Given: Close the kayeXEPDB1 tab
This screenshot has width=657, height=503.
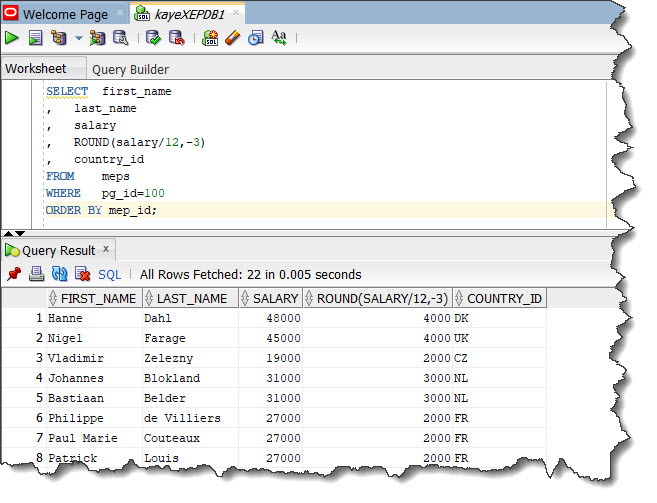Looking at the screenshot, I should 236,13.
